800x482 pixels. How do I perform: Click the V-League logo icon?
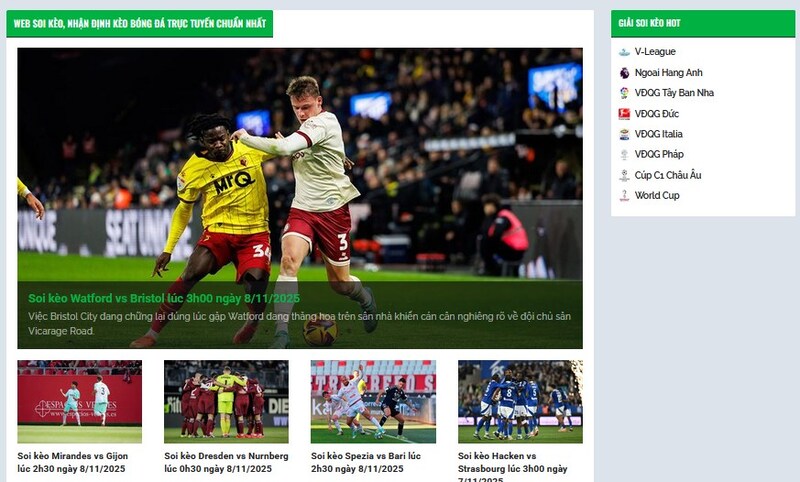click(624, 52)
